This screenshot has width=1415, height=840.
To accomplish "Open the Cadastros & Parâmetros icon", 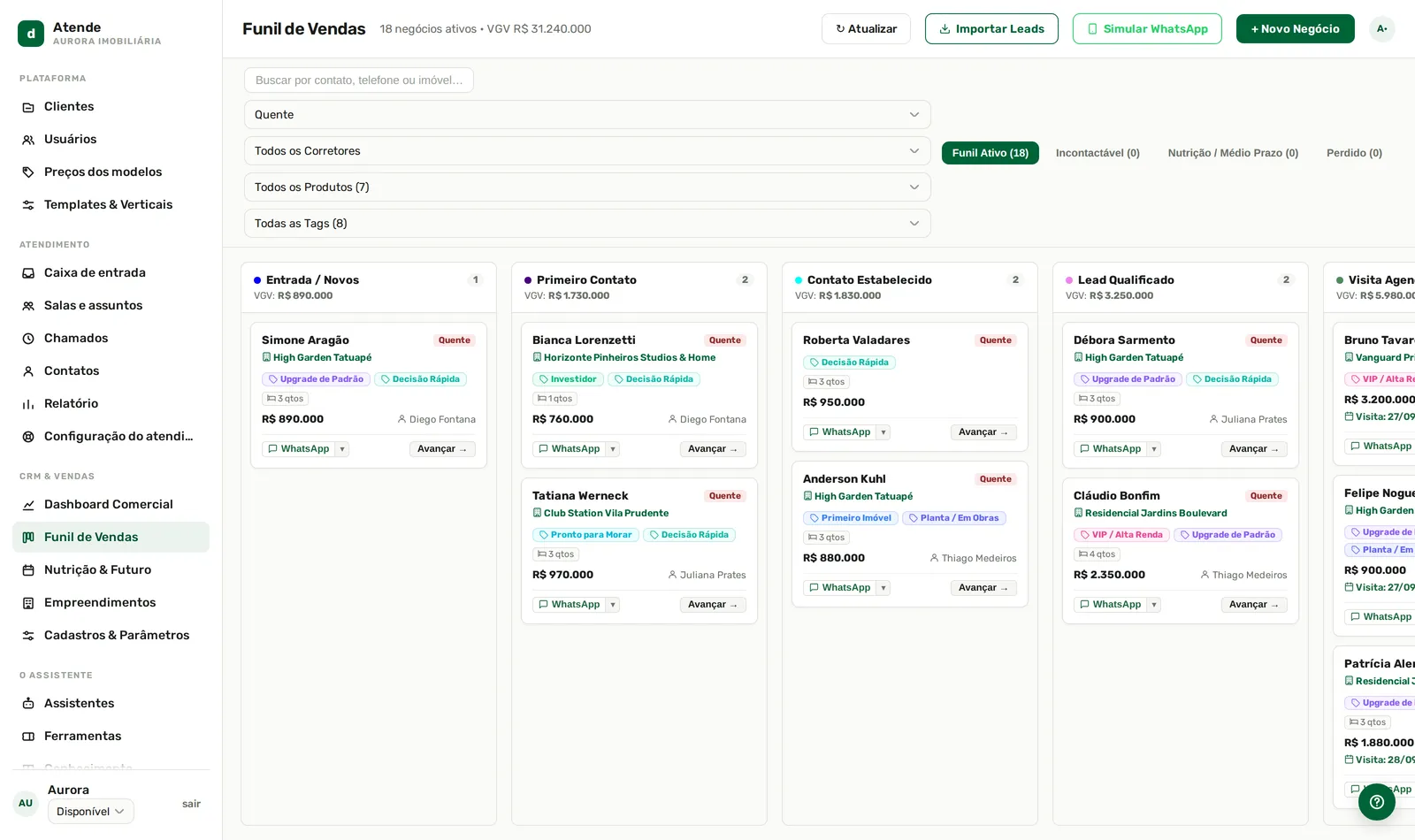I will (28, 636).
